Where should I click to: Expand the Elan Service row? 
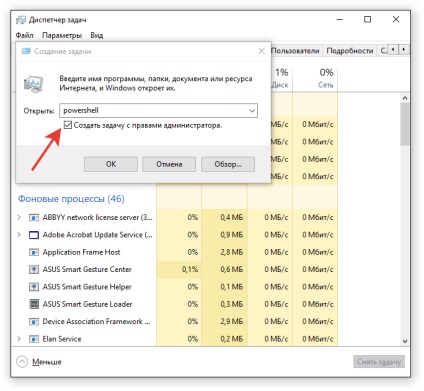coord(19,339)
